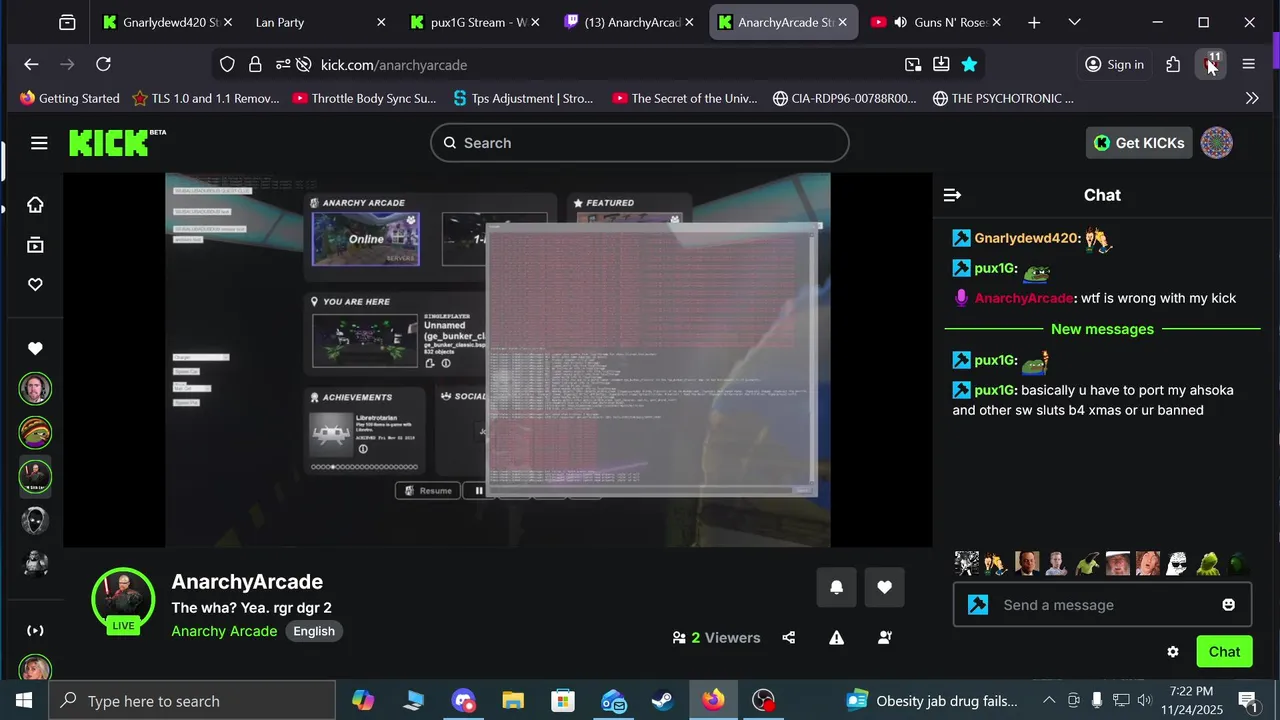Image resolution: width=1280 pixels, height=720 pixels.
Task: Pick the Kermit frog quick emote
Action: pyautogui.click(x=1208, y=564)
